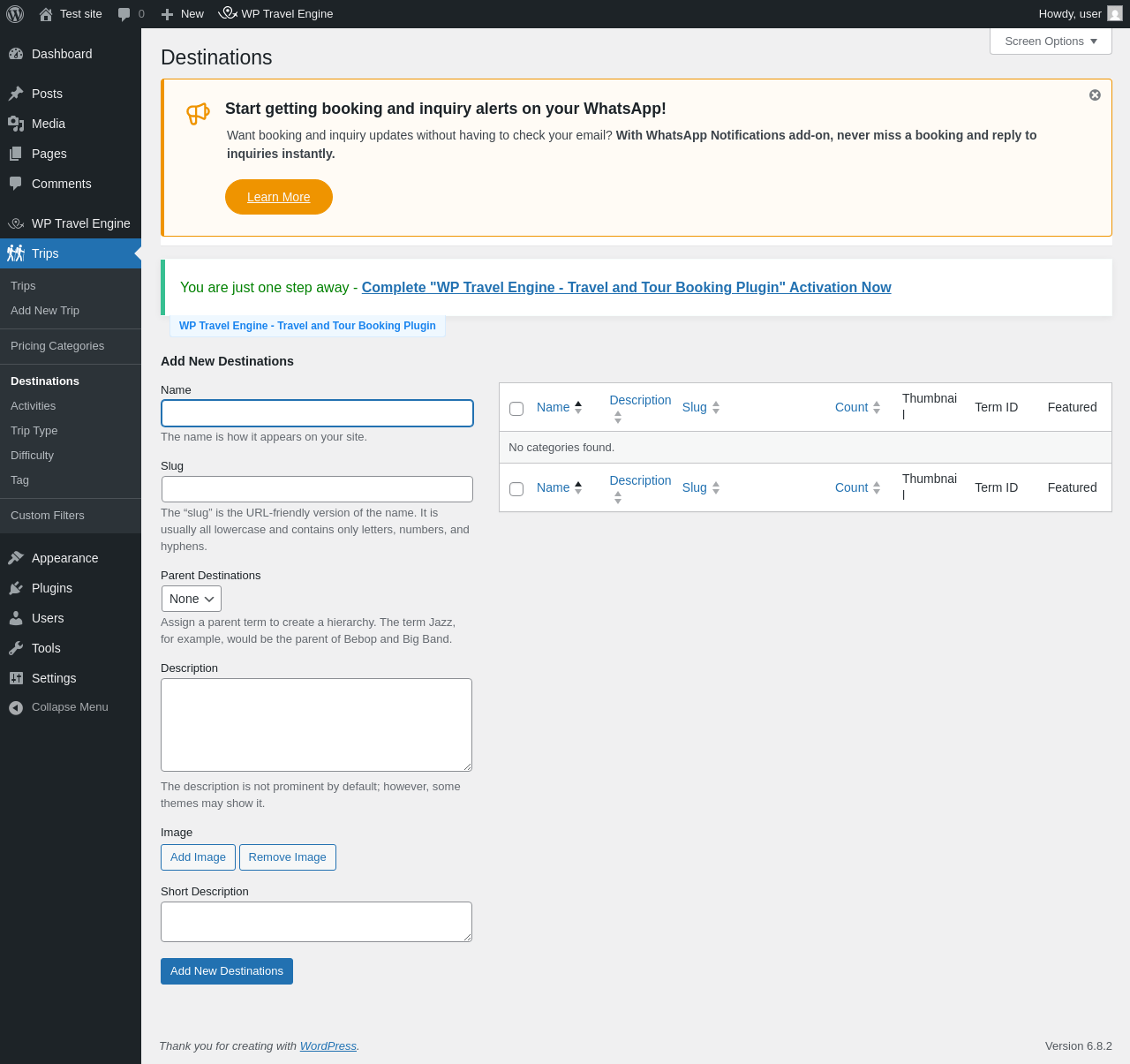Click the Remove Image button
The image size is (1130, 1064).
pyautogui.click(x=287, y=857)
